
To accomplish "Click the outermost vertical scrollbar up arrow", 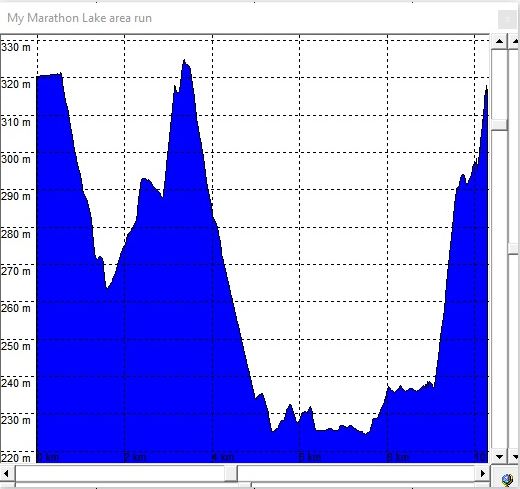I will 515,41.
